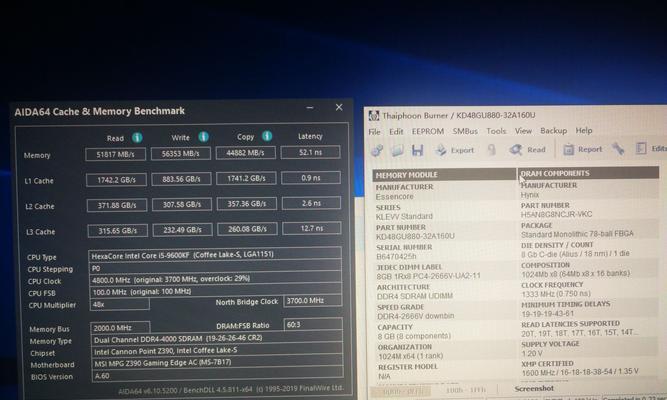The width and height of the screenshot is (667, 400).
Task: Click the L1 Cache Write value 883.56 GB/s
Action: point(181,179)
